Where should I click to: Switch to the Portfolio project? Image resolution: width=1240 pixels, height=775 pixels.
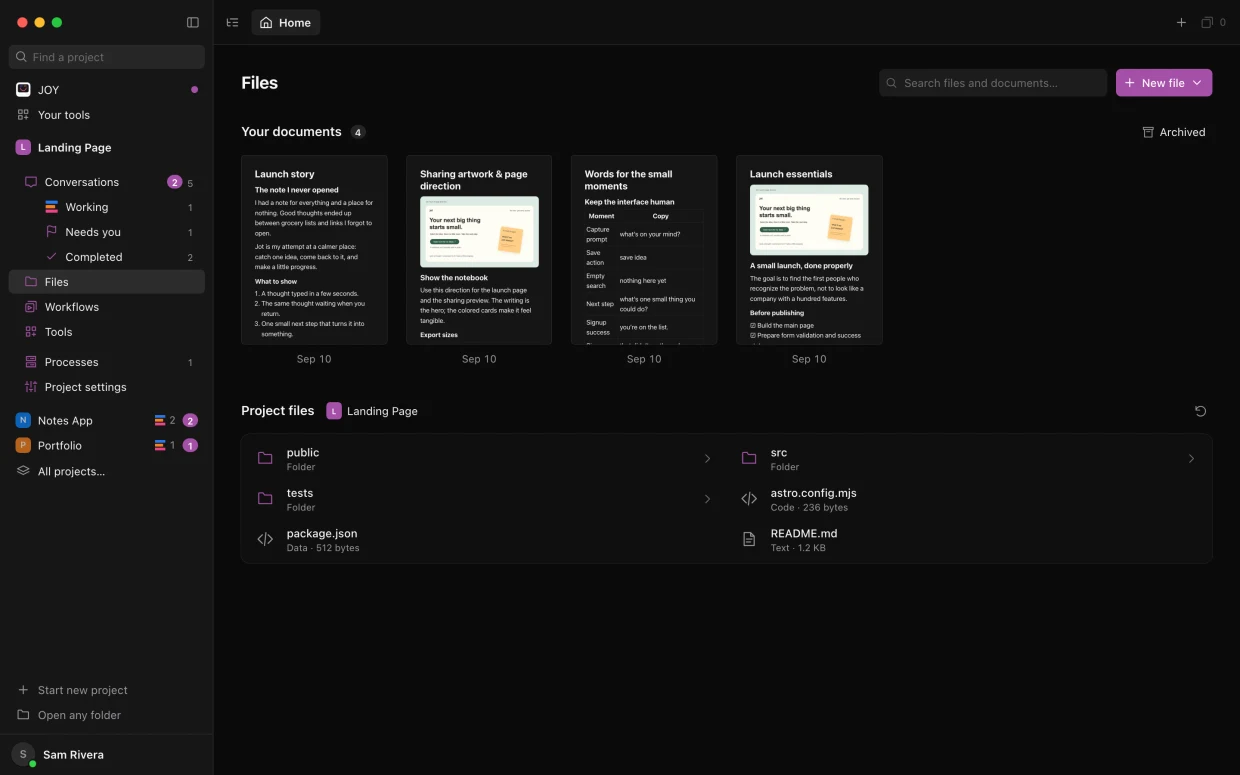107,446
